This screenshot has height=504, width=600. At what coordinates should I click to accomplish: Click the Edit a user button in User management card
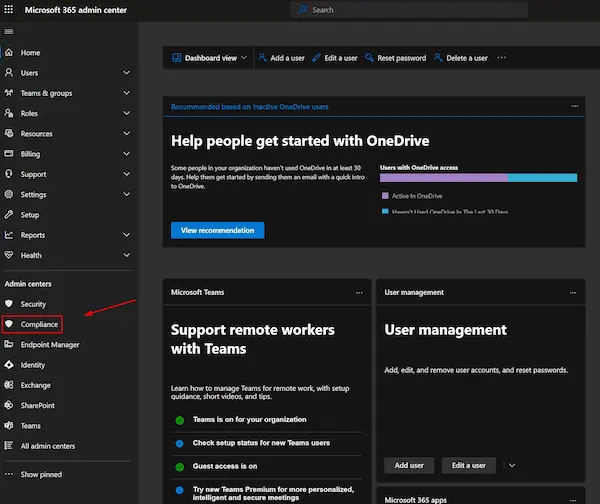(x=468, y=465)
